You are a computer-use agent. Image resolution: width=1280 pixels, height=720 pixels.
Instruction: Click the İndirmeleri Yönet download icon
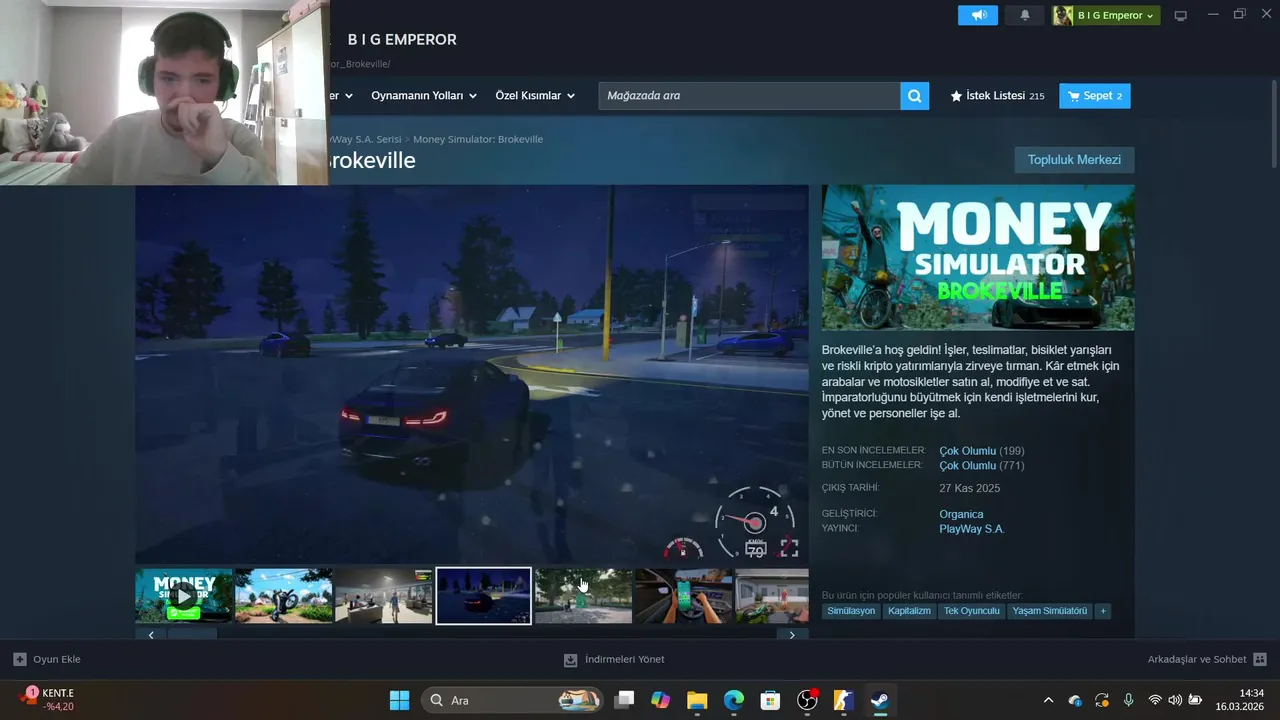(x=570, y=659)
